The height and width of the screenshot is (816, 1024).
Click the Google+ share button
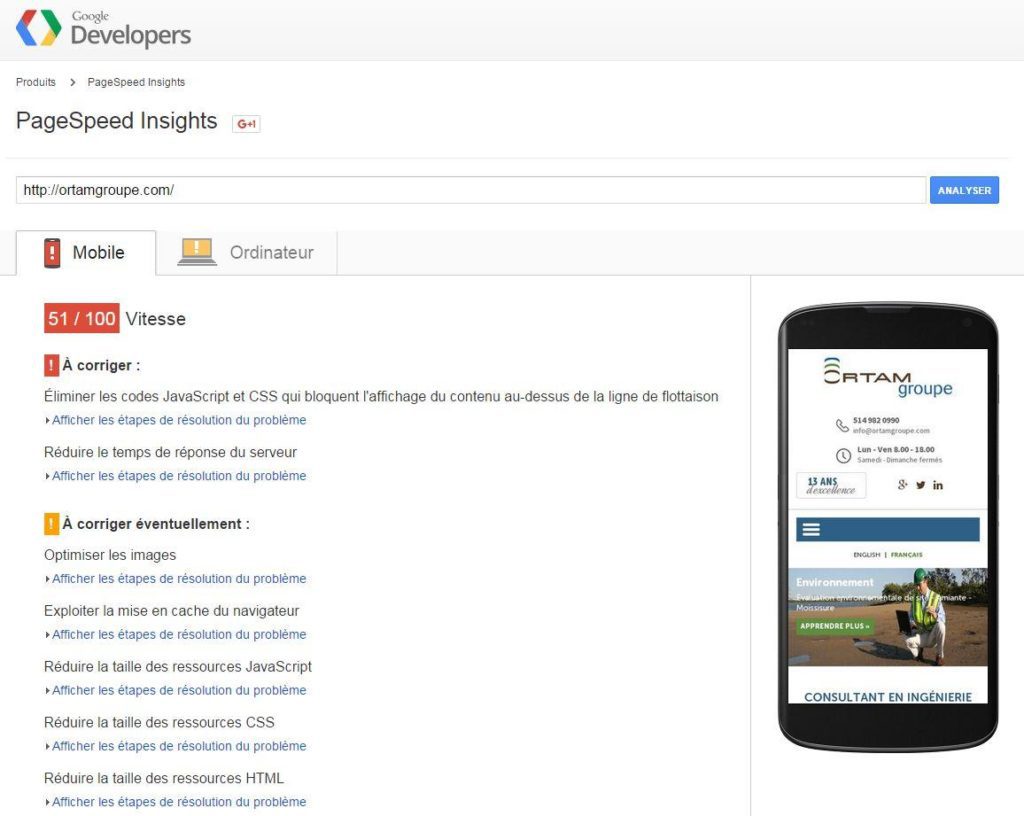(246, 123)
